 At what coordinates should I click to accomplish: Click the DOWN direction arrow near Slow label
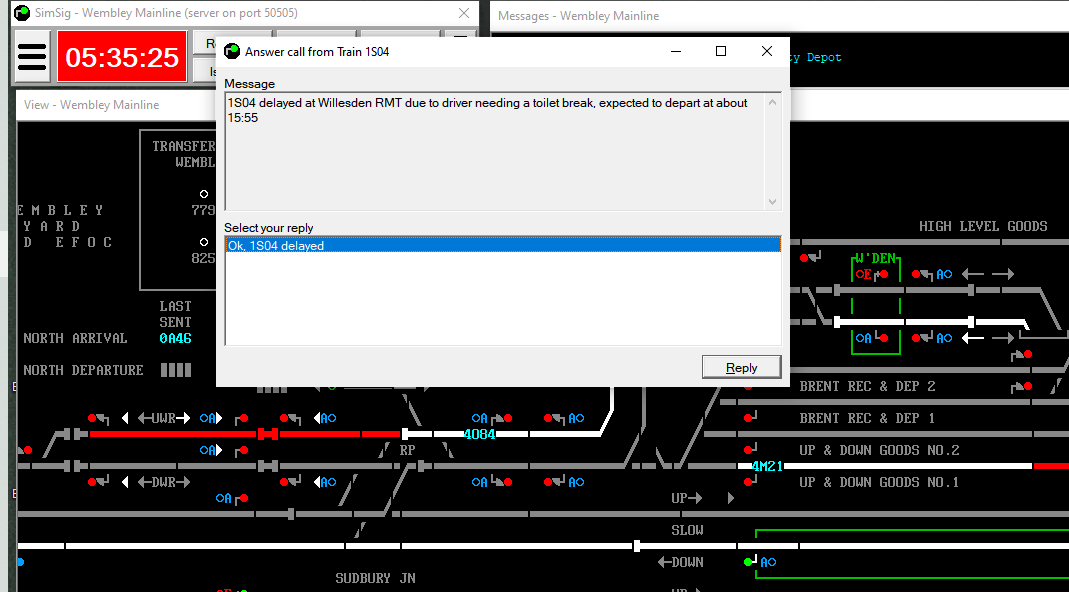[x=681, y=563]
